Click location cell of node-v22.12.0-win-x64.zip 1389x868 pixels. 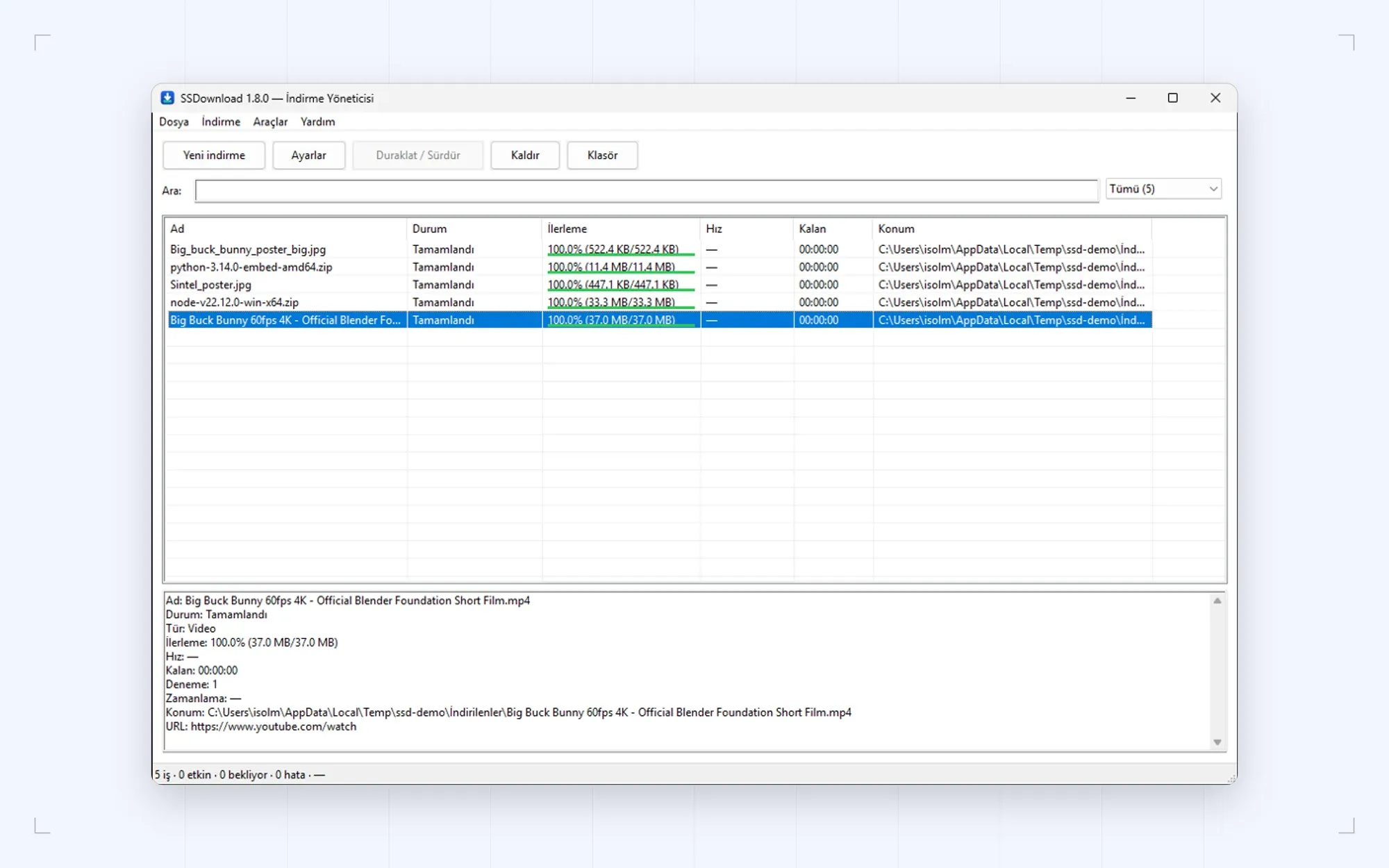[1012, 303]
